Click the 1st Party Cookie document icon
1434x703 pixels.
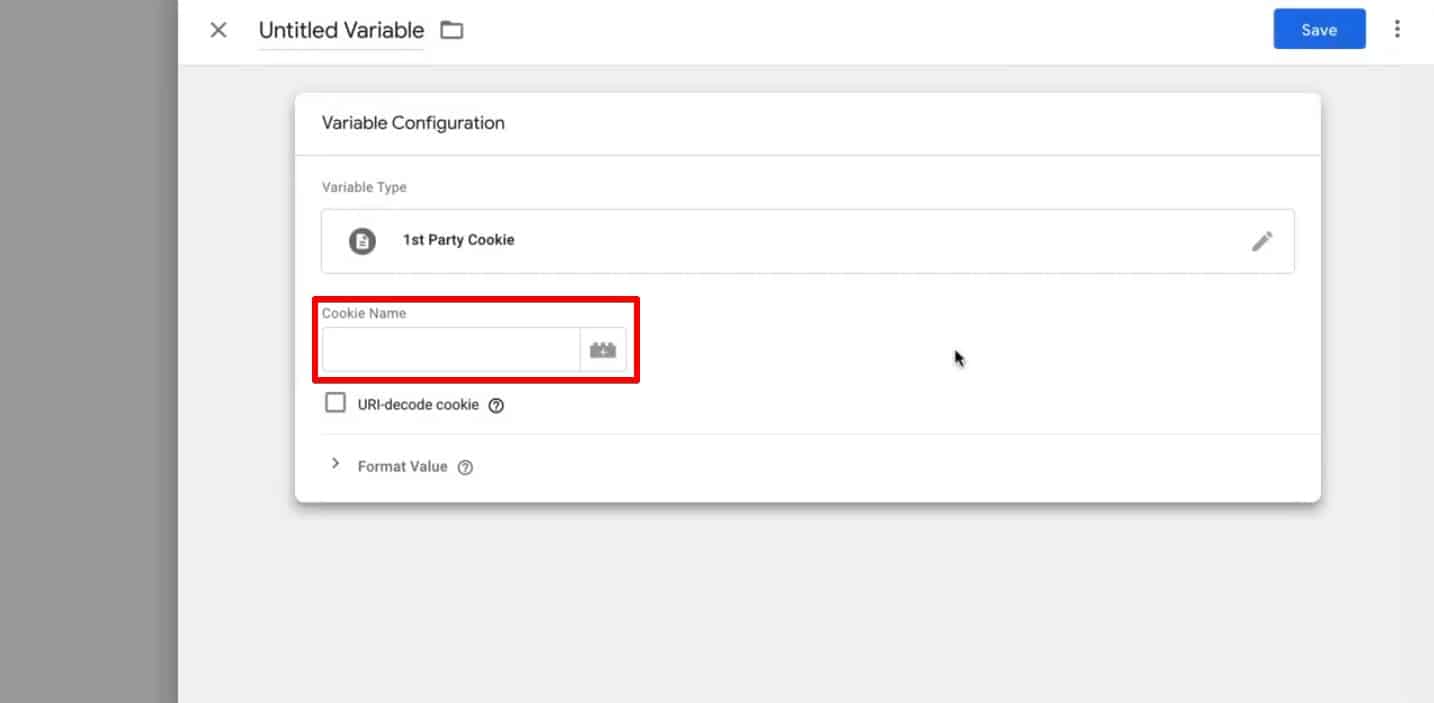click(x=361, y=241)
